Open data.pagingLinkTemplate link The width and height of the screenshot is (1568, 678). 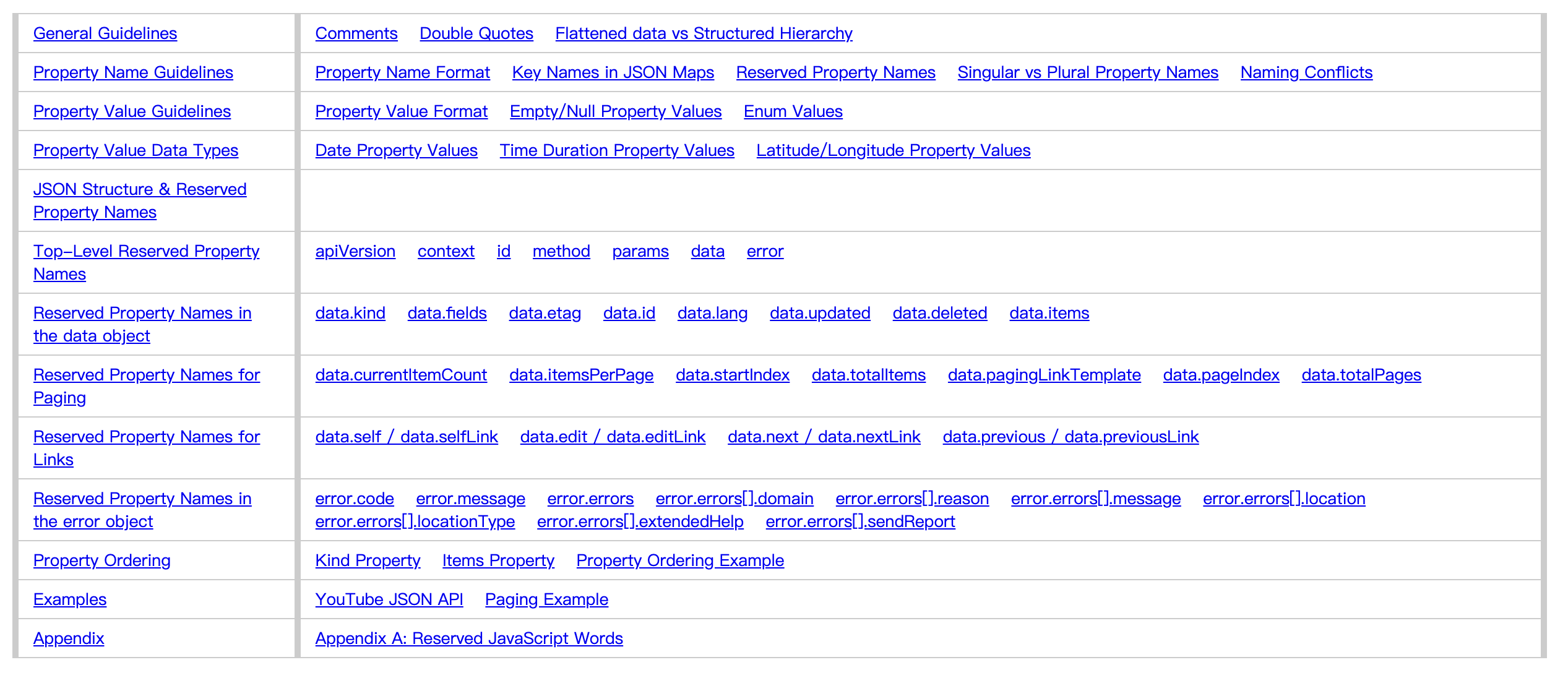[1044, 375]
